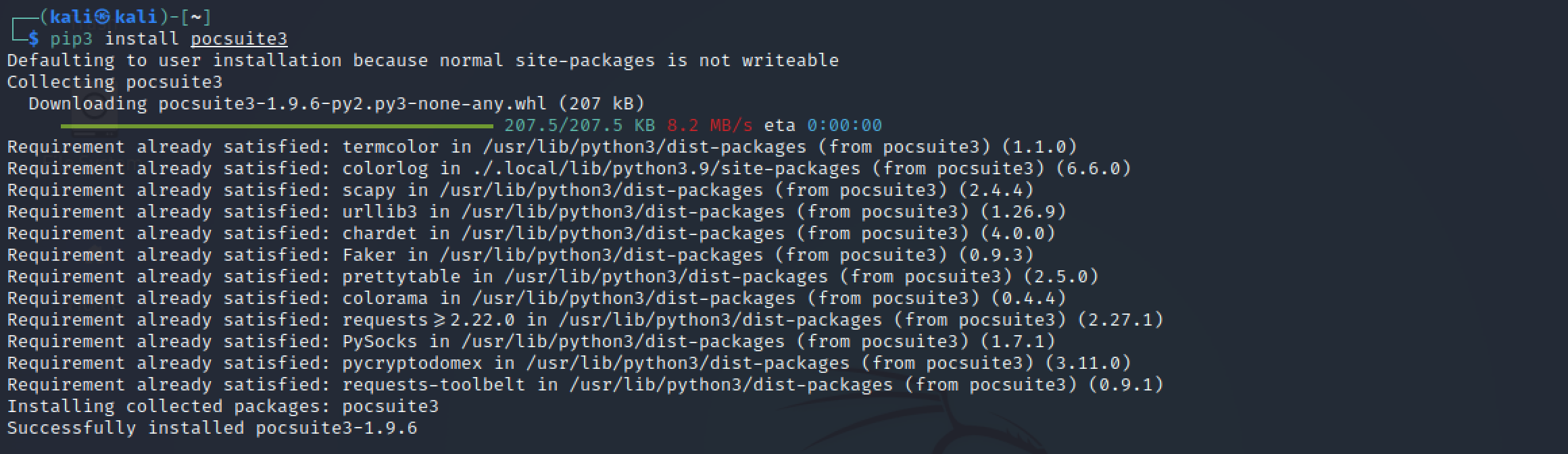Click the tilde directory in prompt brackets
Screen dimensions: 1568x454
(195, 17)
